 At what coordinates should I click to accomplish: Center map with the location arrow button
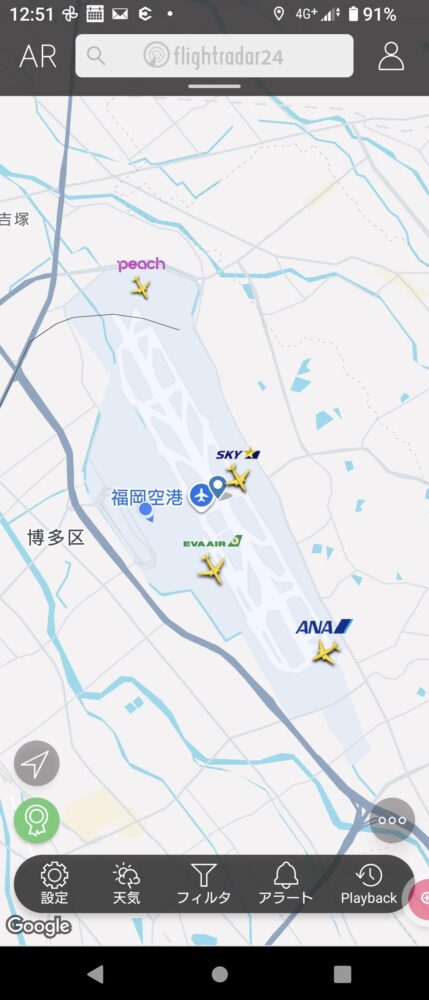pos(36,763)
